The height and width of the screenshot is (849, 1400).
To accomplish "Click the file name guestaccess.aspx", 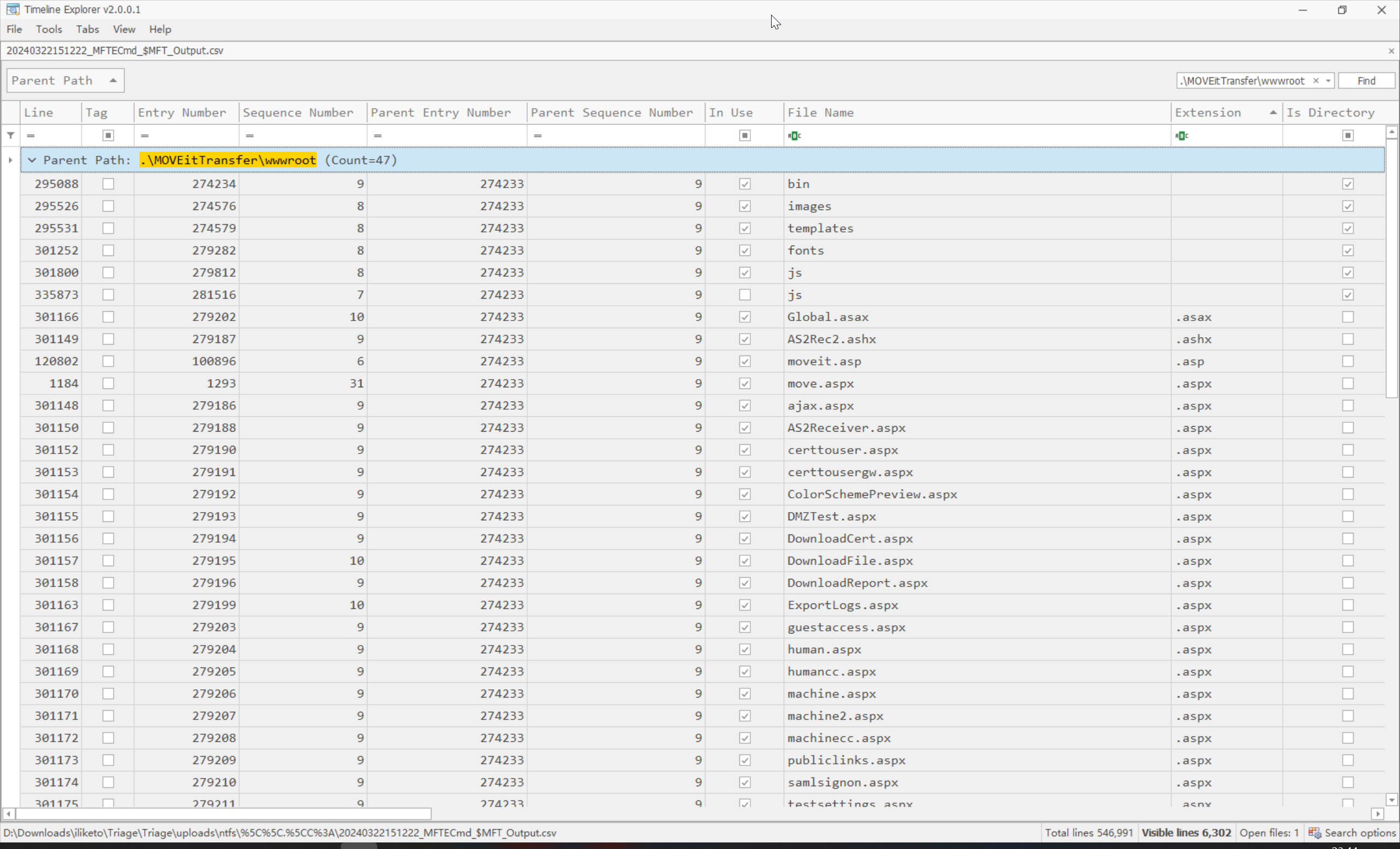I will (846, 627).
